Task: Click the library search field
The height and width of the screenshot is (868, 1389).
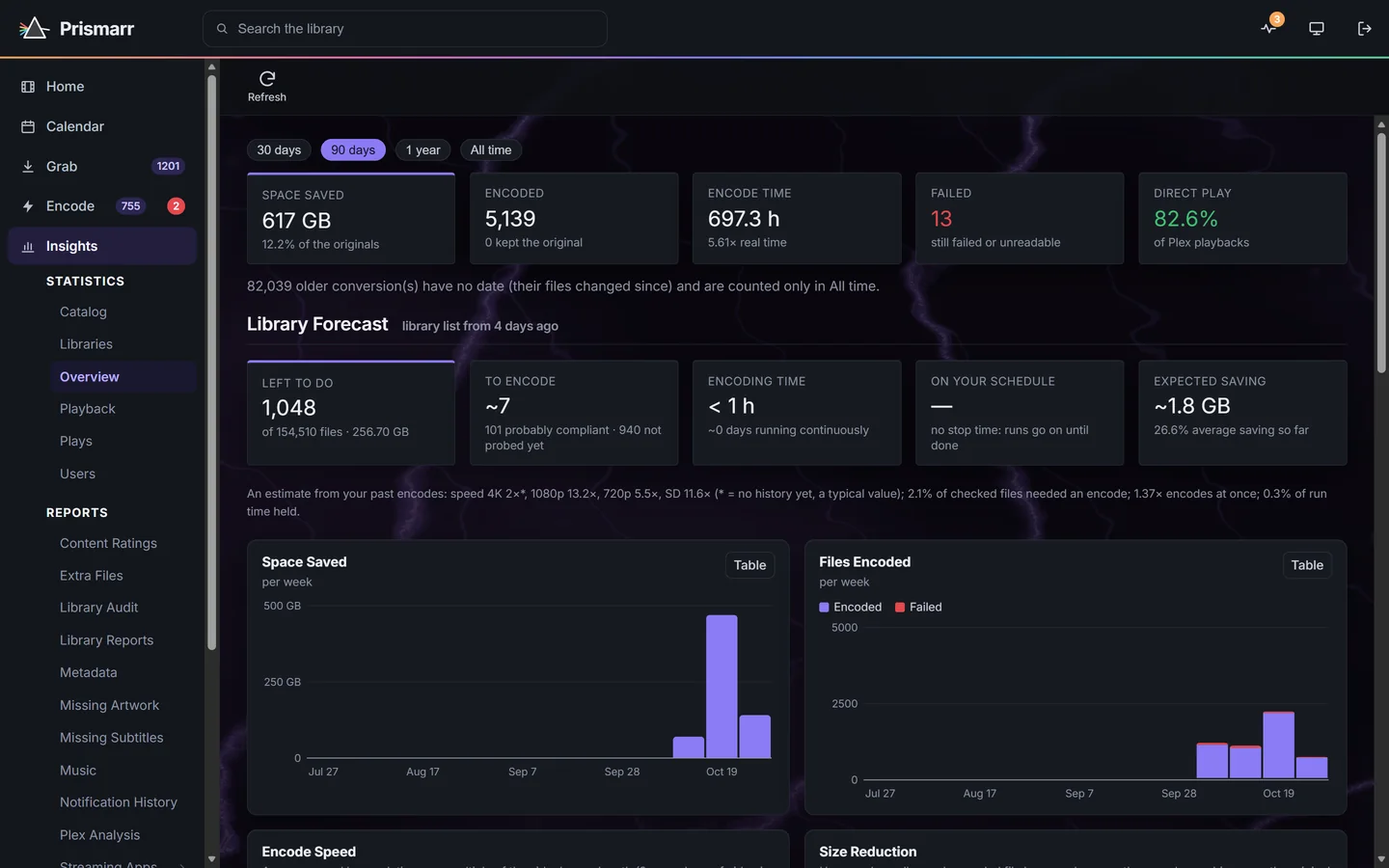Action: pyautogui.click(x=405, y=29)
